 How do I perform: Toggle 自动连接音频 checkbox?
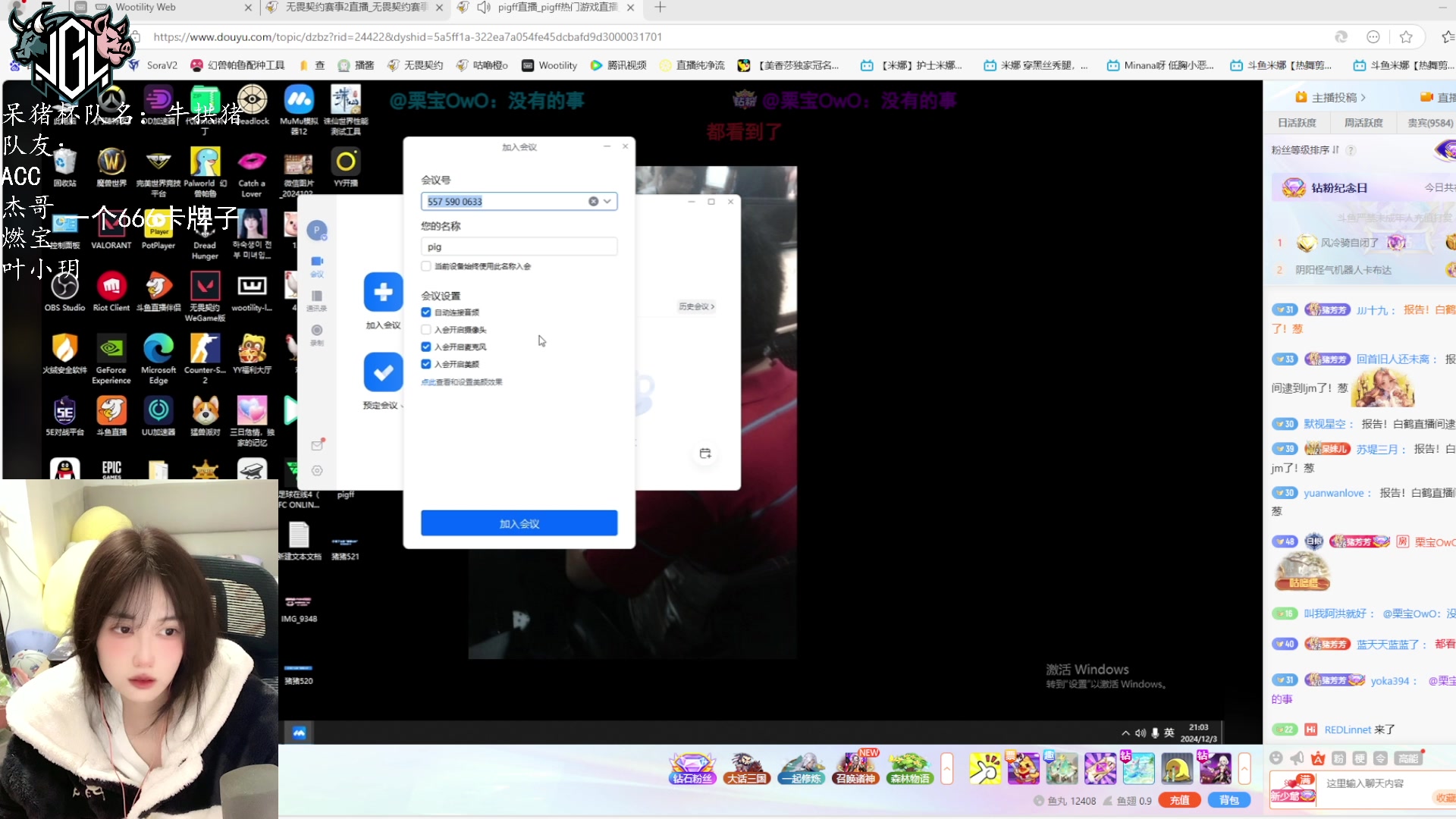[426, 312]
